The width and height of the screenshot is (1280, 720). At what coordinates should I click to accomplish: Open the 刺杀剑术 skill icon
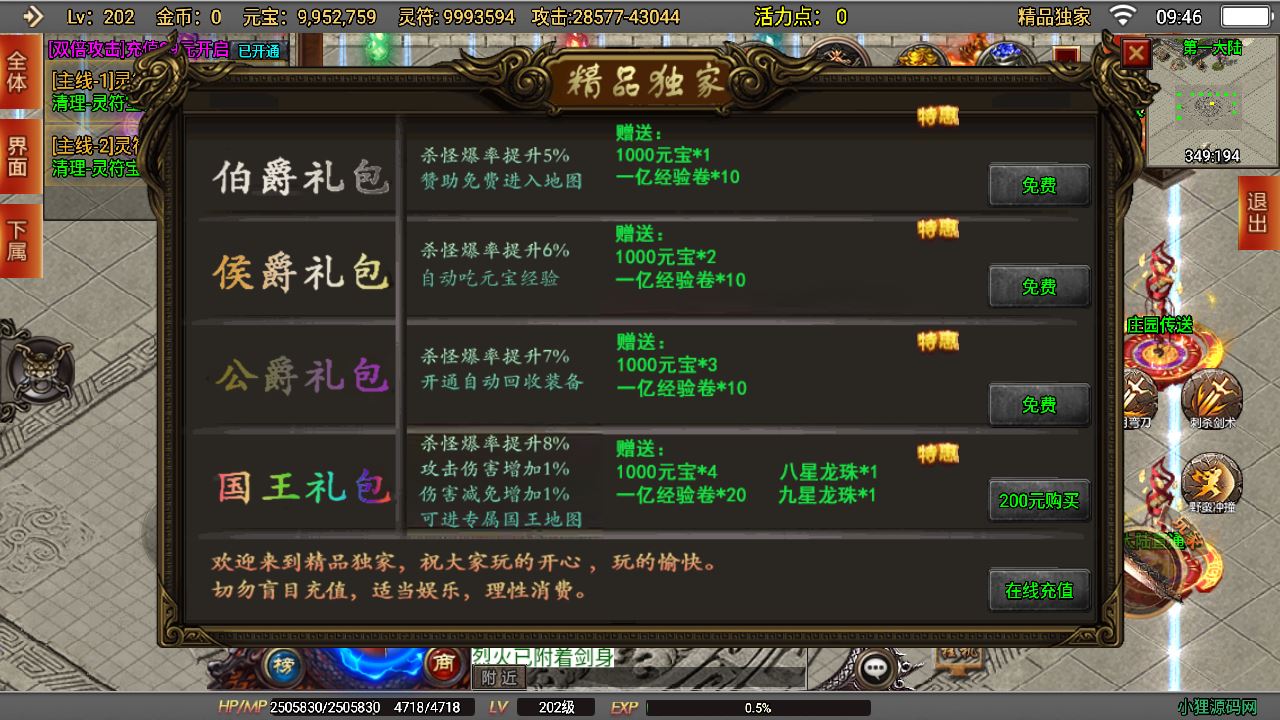[1212, 398]
